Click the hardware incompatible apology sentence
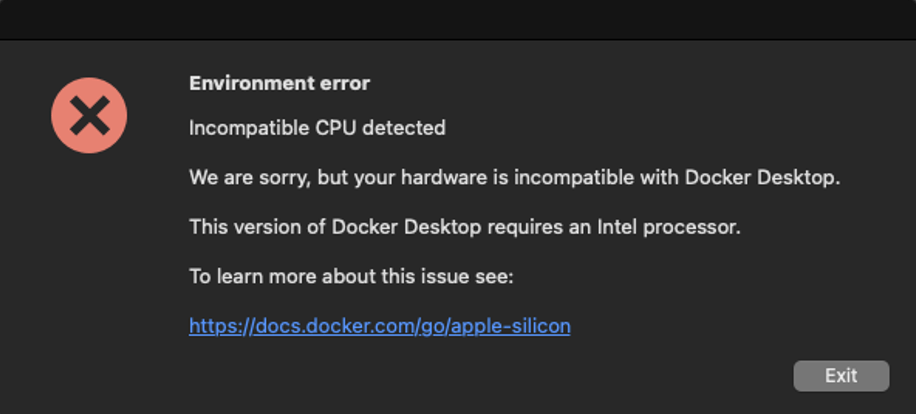The image size is (916, 414). point(515,178)
